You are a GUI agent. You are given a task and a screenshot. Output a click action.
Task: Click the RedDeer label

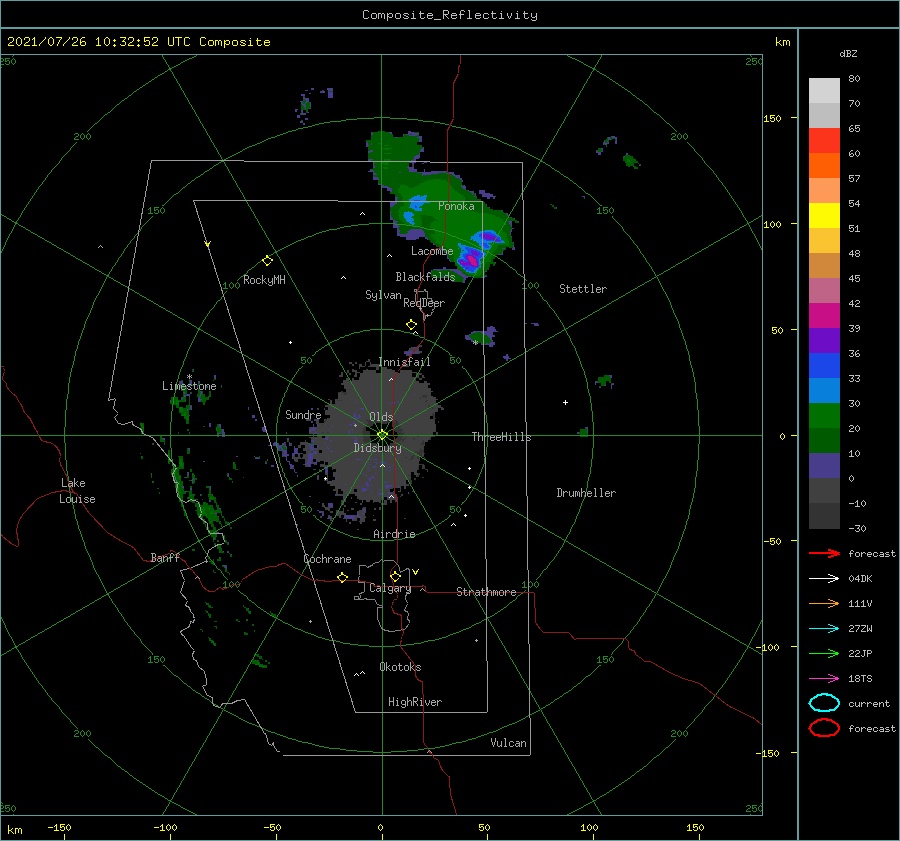coord(424,303)
